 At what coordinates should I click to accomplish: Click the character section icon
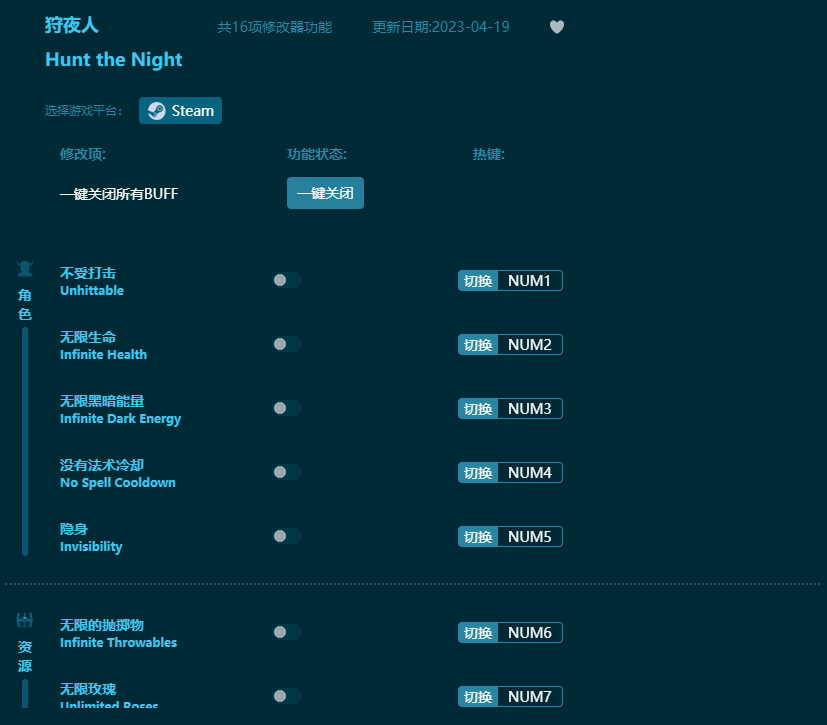(x=25, y=268)
